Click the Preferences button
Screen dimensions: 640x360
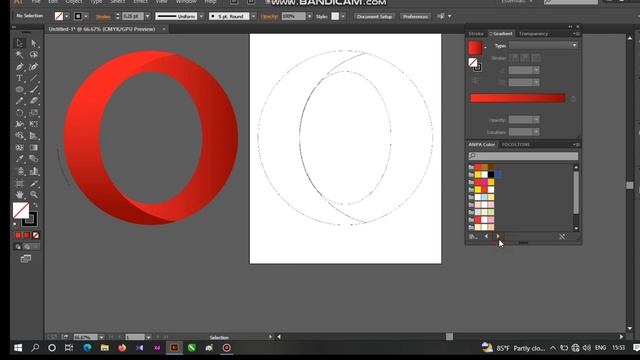(x=416, y=16)
